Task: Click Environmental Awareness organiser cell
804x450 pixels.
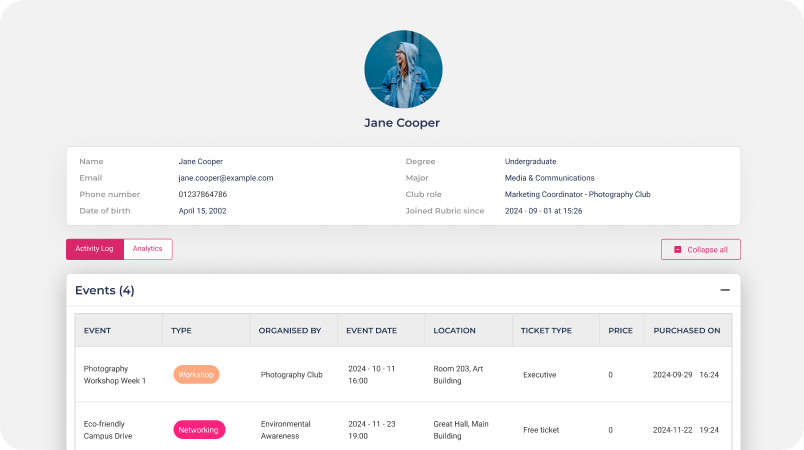Action: (x=286, y=430)
